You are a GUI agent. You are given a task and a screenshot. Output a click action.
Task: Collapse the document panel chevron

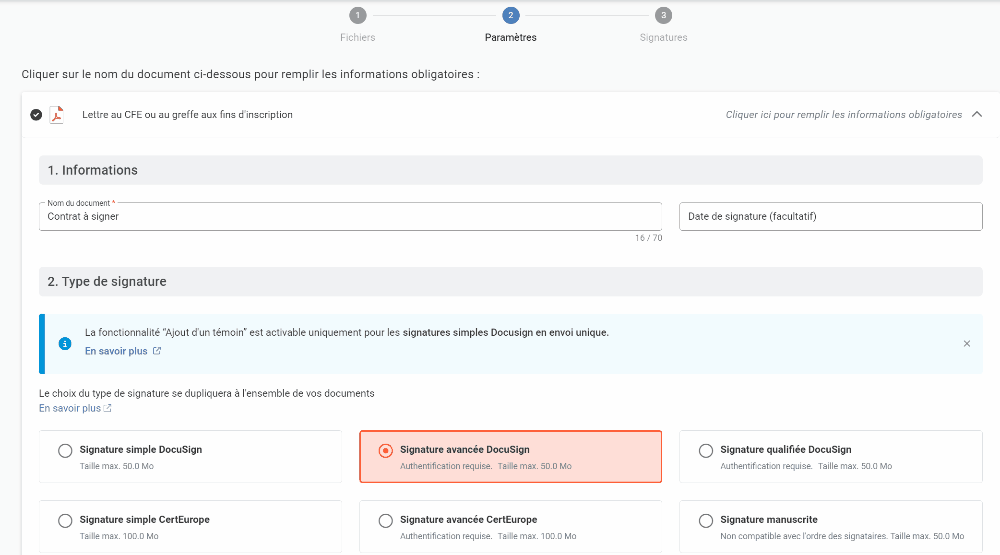pyautogui.click(x=977, y=115)
